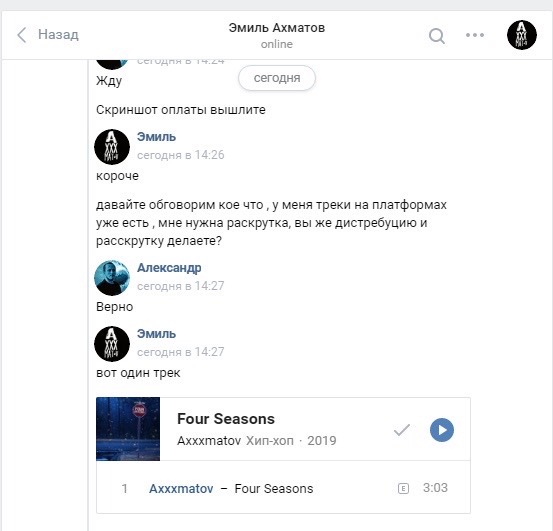The width and height of the screenshot is (553, 531).
Task: Click Александр's avatar at the 14:27 message
Action: click(x=112, y=278)
